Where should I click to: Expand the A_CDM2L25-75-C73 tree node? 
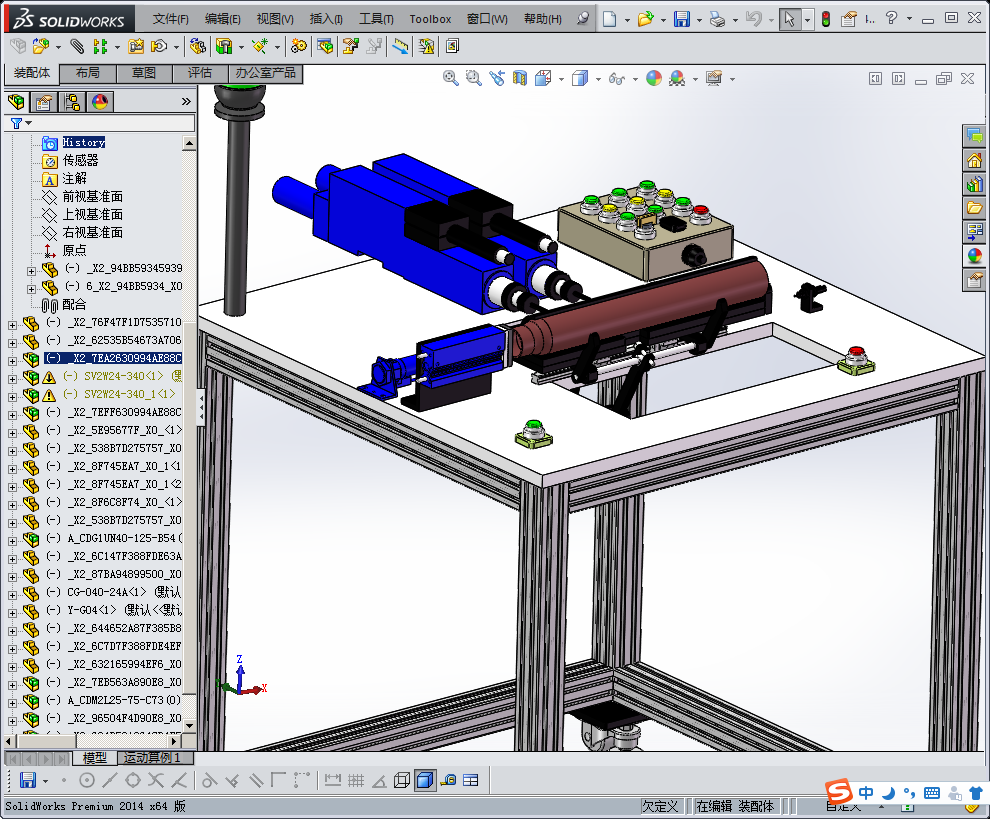[12, 703]
